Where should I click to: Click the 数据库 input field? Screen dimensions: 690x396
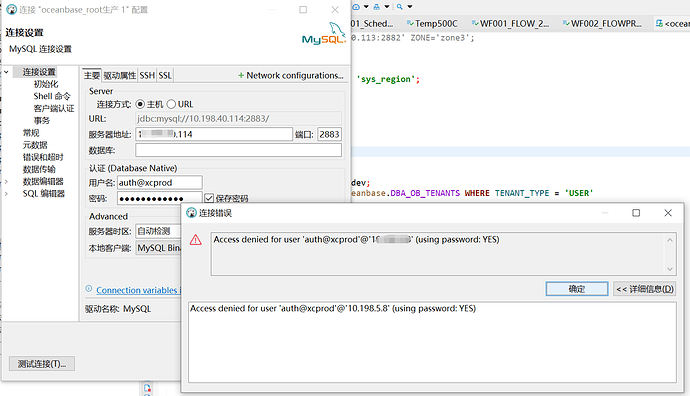(x=238, y=150)
